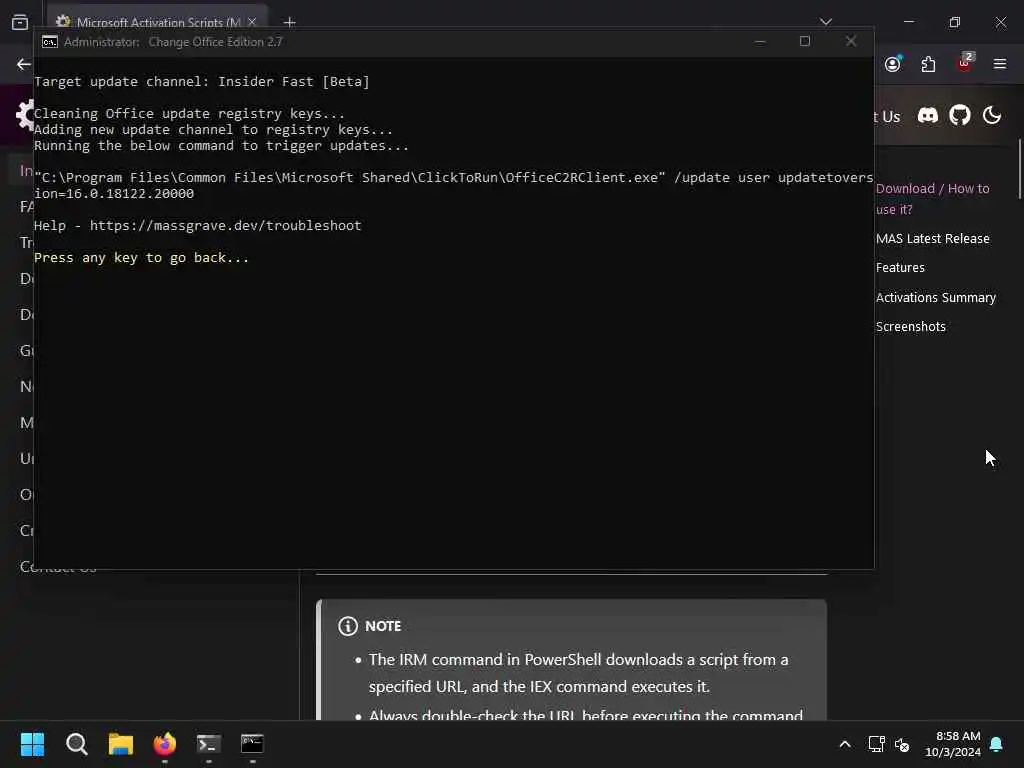Click the 'Press any key to go back' text

point(141,257)
